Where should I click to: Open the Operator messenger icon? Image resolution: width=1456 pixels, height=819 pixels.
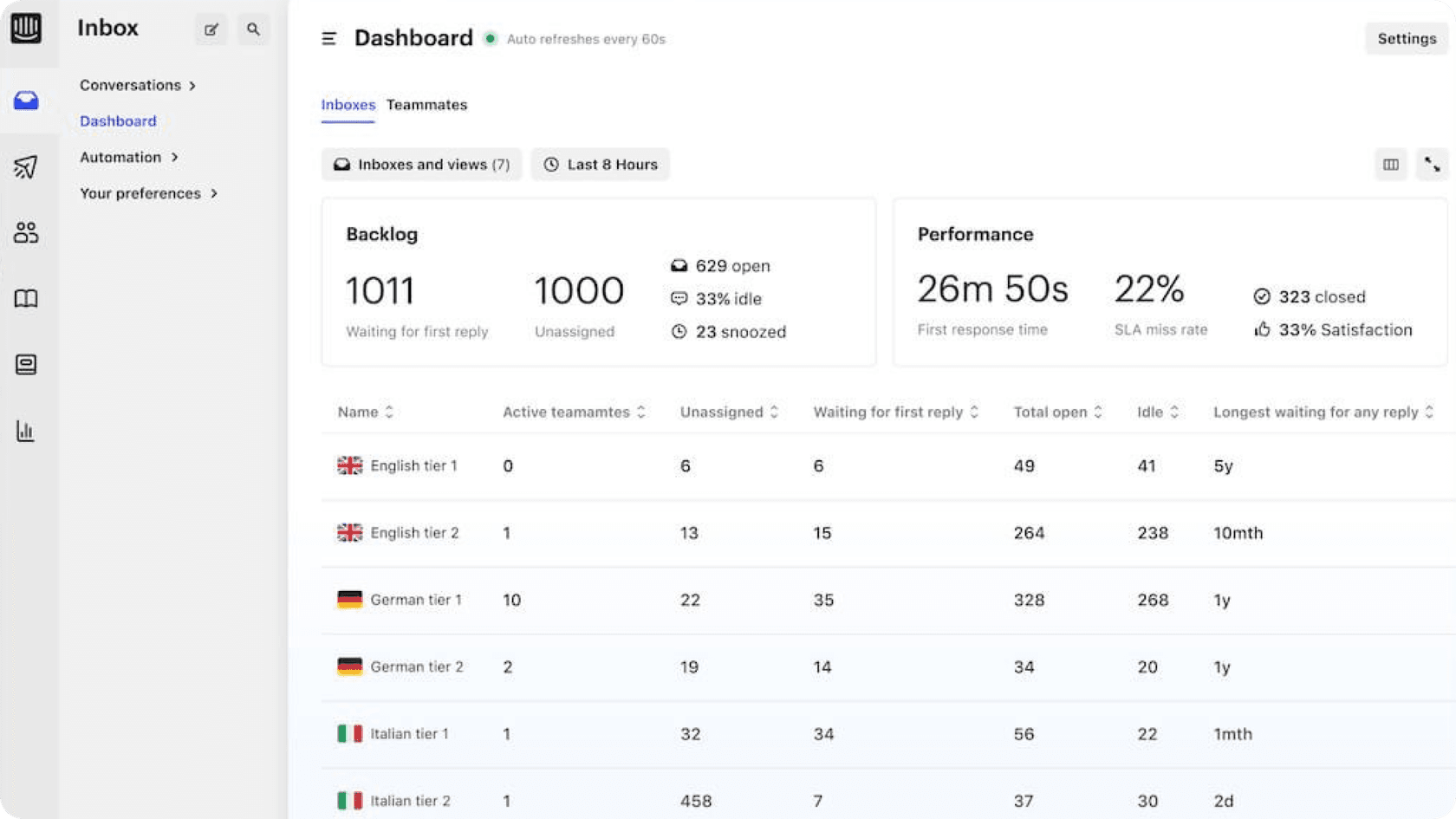(x=26, y=365)
